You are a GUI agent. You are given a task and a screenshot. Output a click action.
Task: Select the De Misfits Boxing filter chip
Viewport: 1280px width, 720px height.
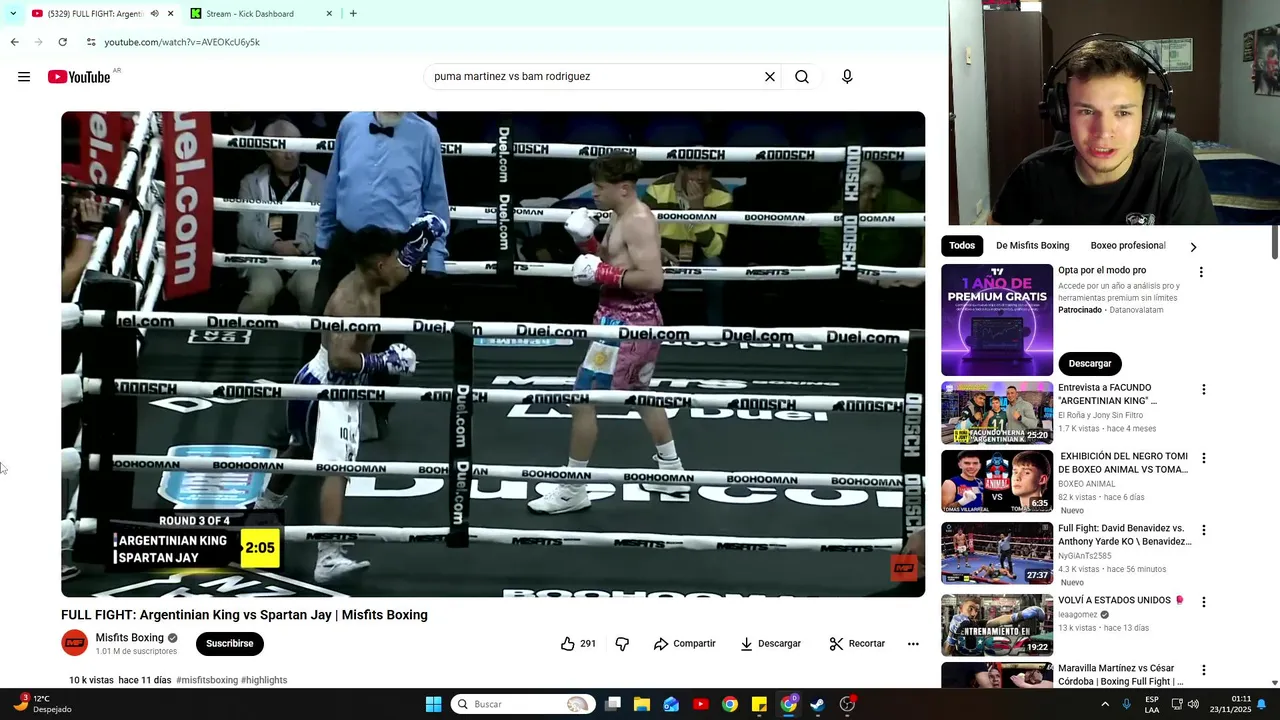pos(1032,246)
